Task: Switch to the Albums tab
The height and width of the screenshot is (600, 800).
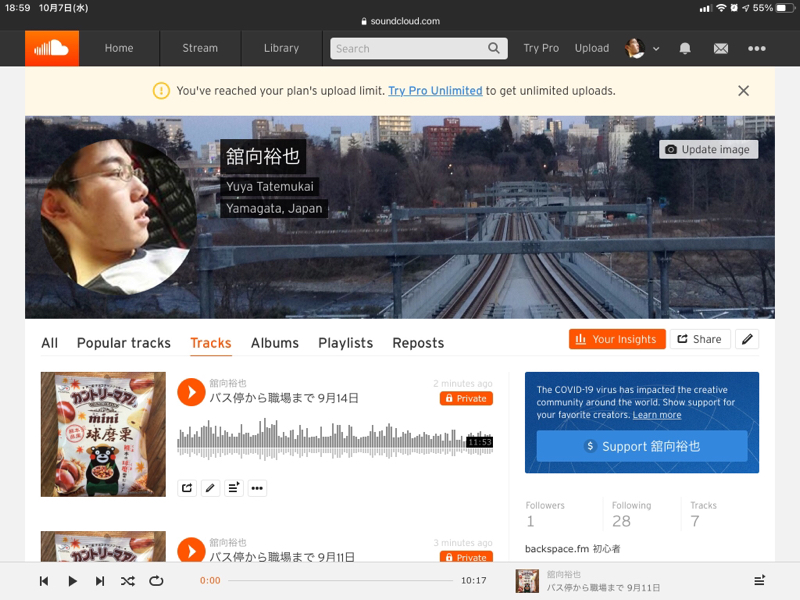Action: click(274, 343)
